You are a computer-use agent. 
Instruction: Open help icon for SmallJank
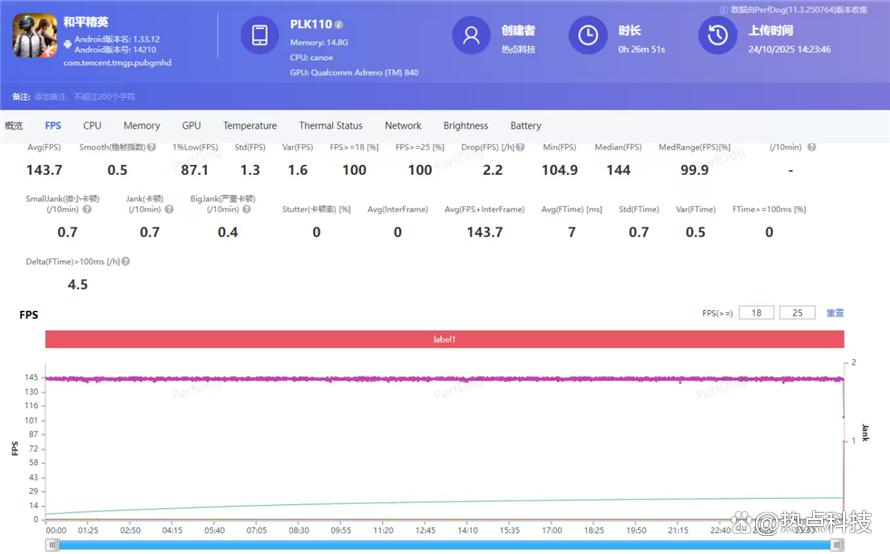[87, 209]
